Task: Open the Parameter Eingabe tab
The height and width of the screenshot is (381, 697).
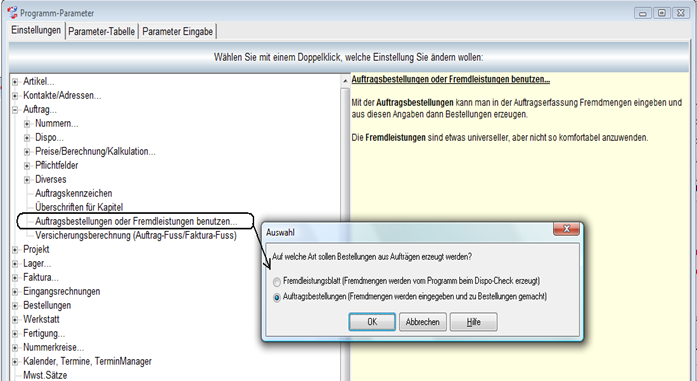Action: point(177,32)
